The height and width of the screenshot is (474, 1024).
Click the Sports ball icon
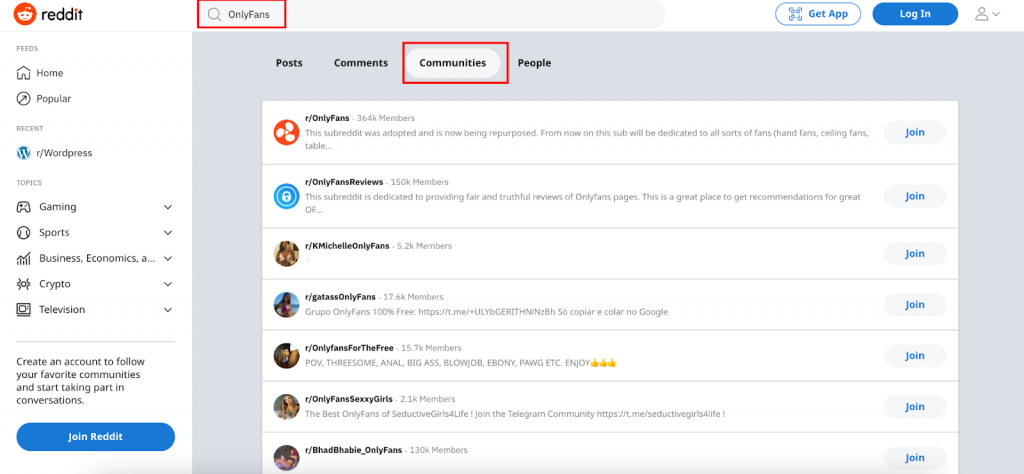pos(24,232)
